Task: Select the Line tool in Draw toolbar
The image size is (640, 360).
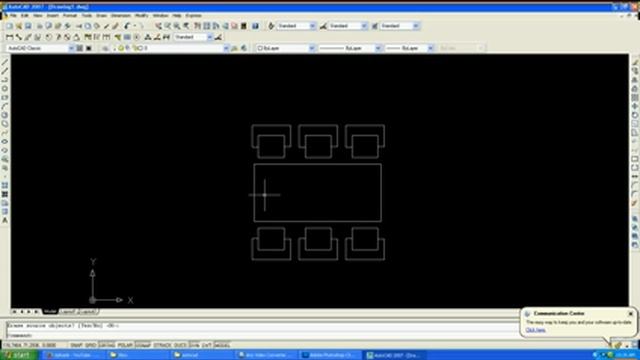Action: pyautogui.click(x=5, y=62)
